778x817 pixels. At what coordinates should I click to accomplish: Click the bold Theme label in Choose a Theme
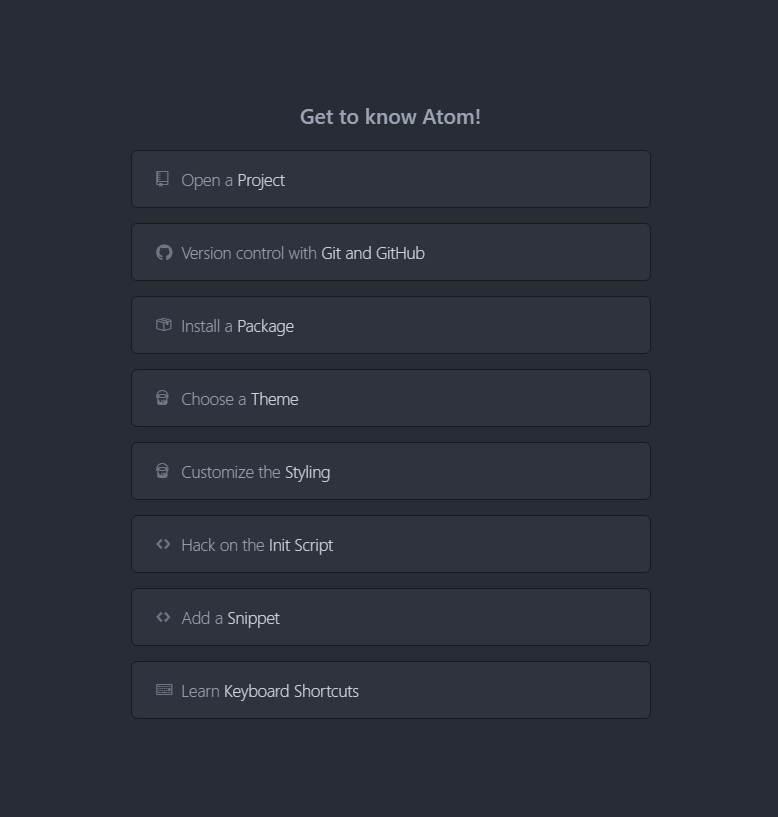[274, 399]
